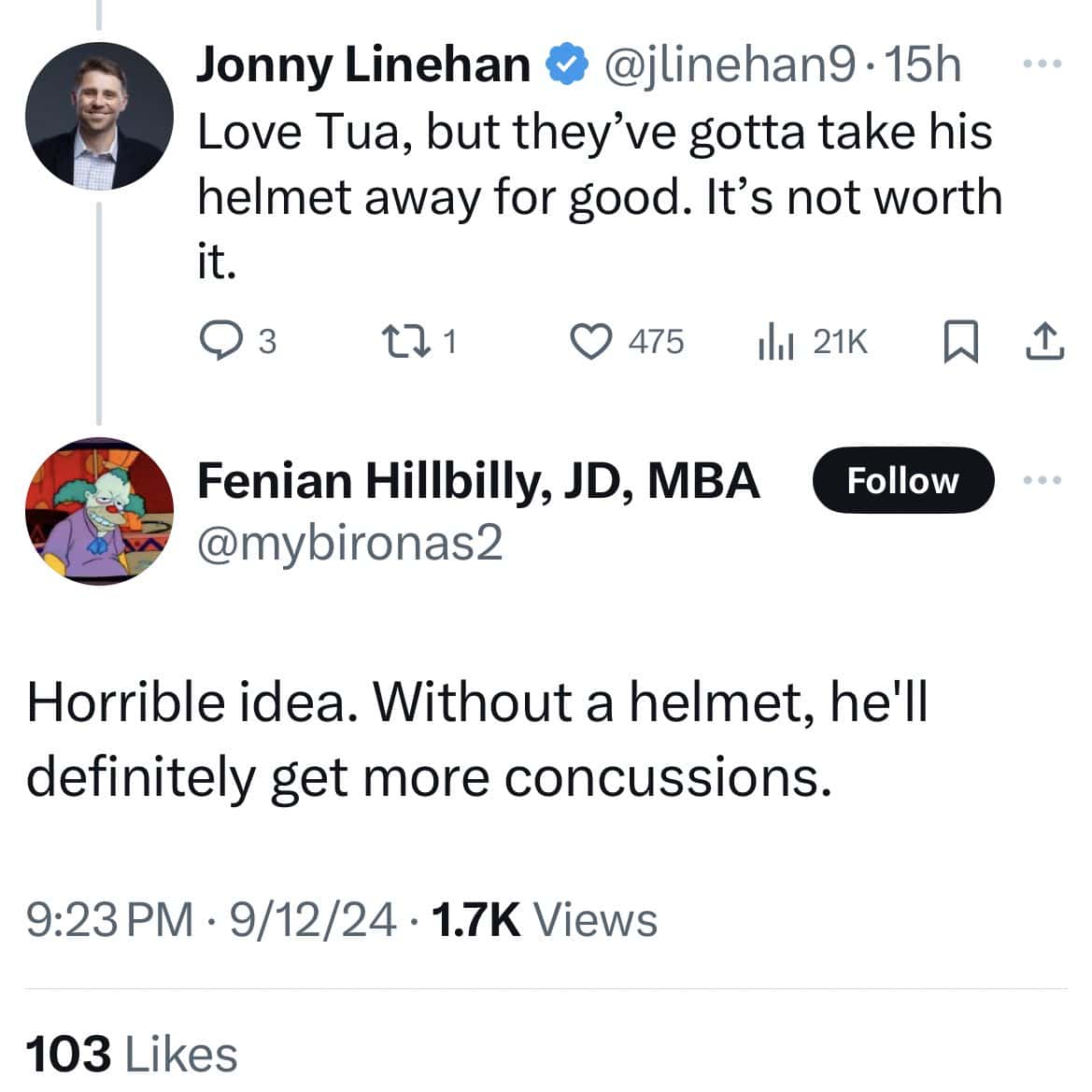Follow the Fenian Hillbilly account
The height and width of the screenshot is (1092, 1092).
[901, 480]
